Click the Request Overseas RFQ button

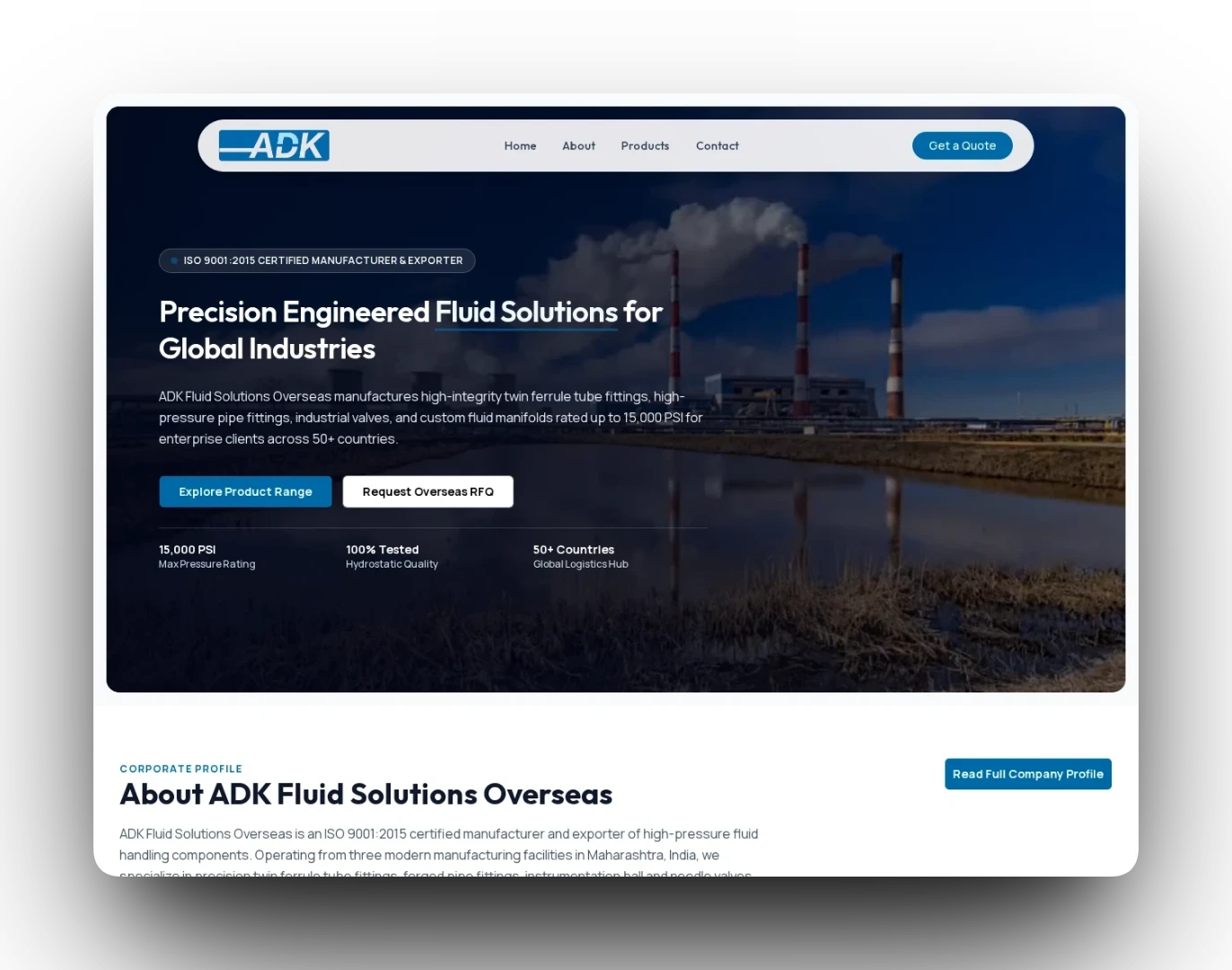(x=427, y=491)
